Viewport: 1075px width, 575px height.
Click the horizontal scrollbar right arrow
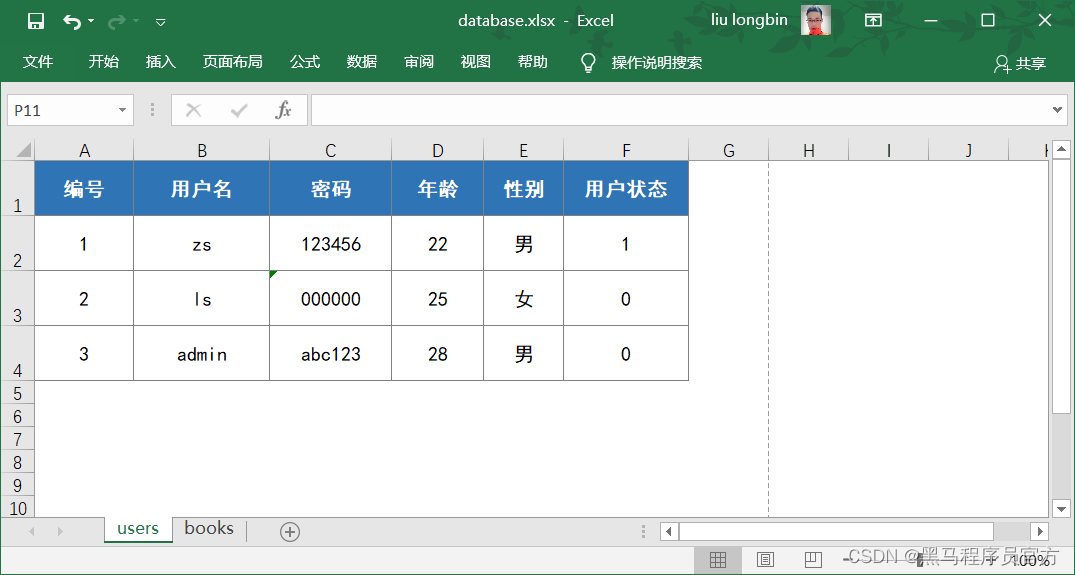tap(1040, 531)
